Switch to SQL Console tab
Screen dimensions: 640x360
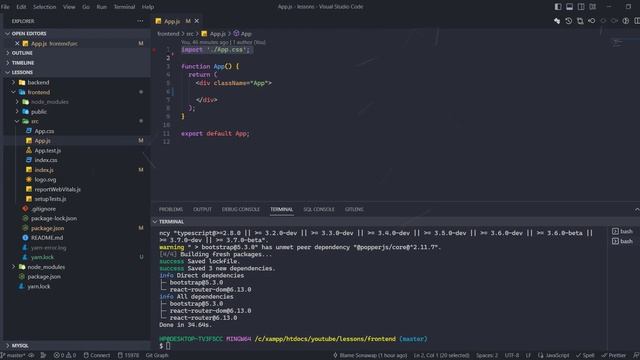tap(319, 209)
